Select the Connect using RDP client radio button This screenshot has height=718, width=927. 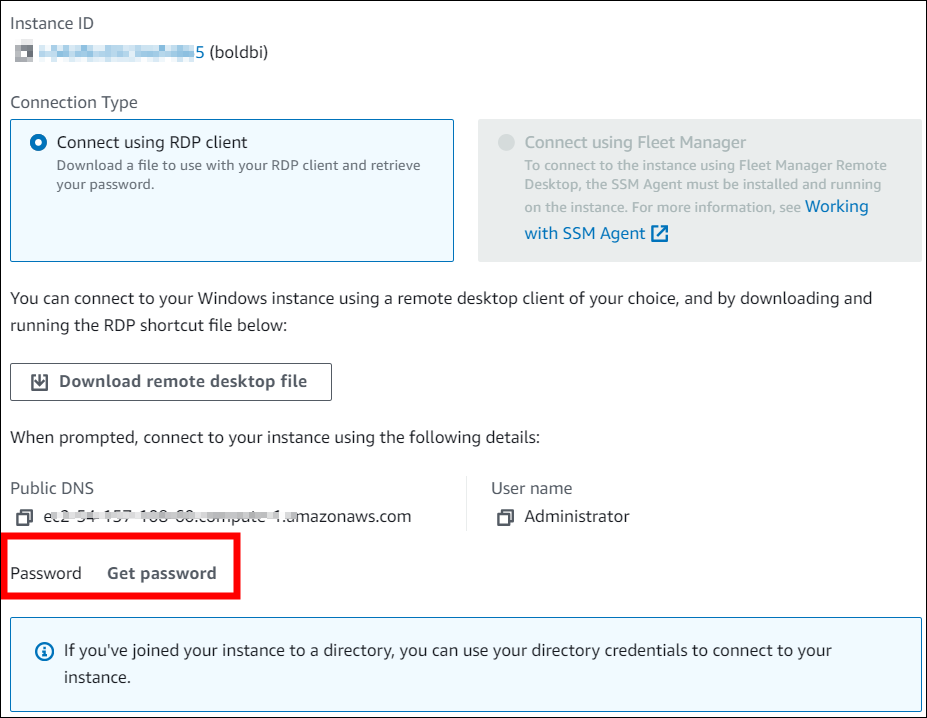pyautogui.click(x=38, y=143)
